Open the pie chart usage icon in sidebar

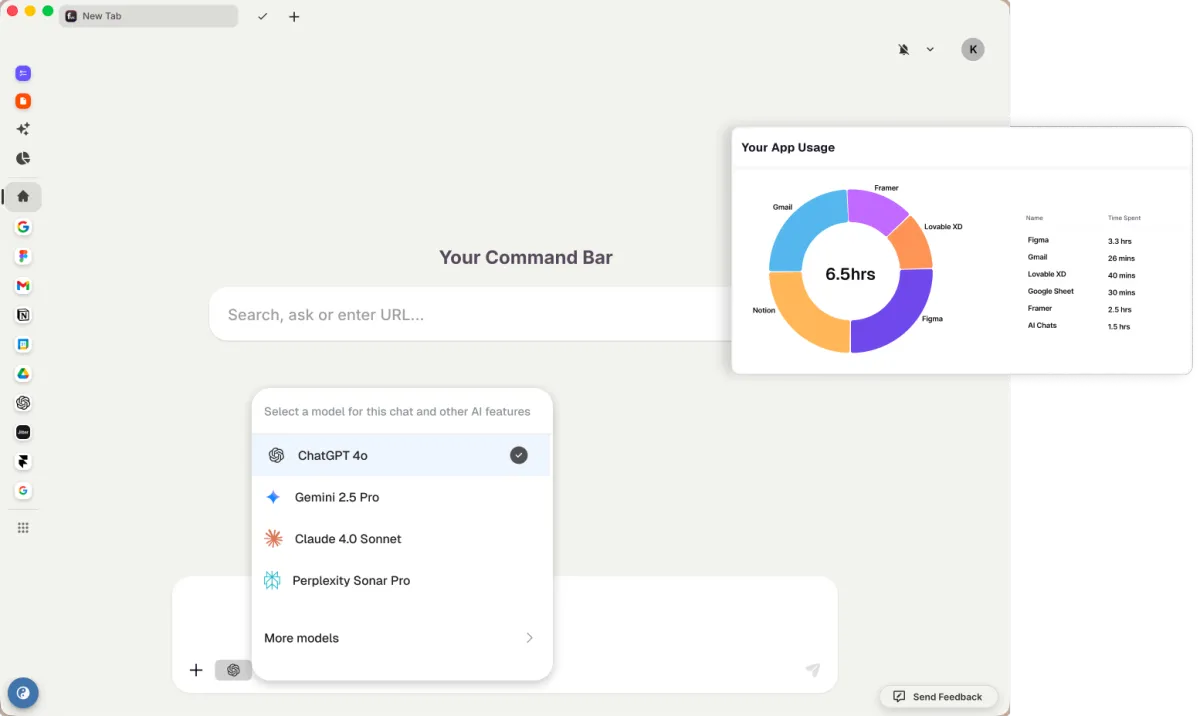coord(23,158)
